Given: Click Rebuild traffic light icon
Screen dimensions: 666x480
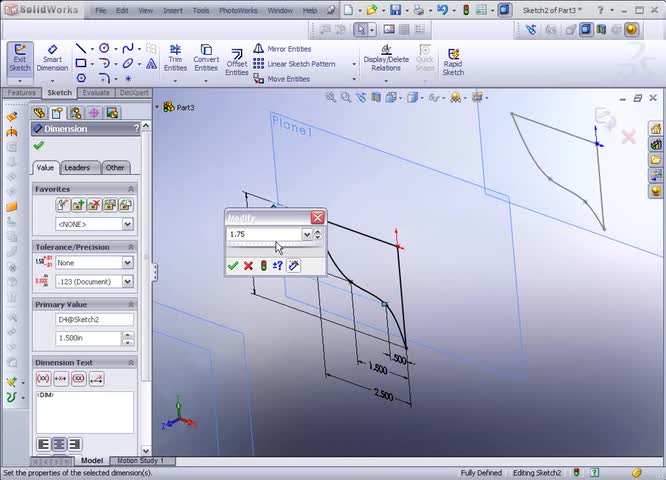Looking at the screenshot, I should coord(466,10).
